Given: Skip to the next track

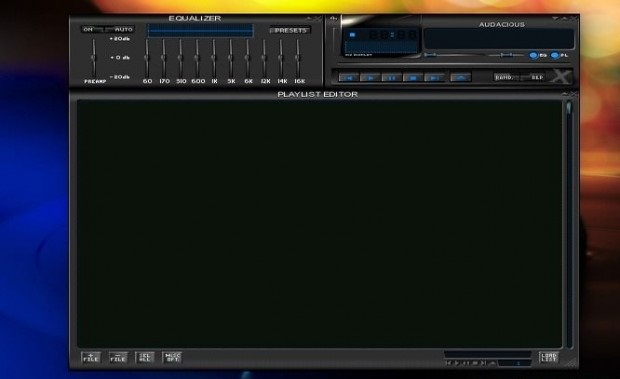Looking at the screenshot, I should (x=434, y=77).
